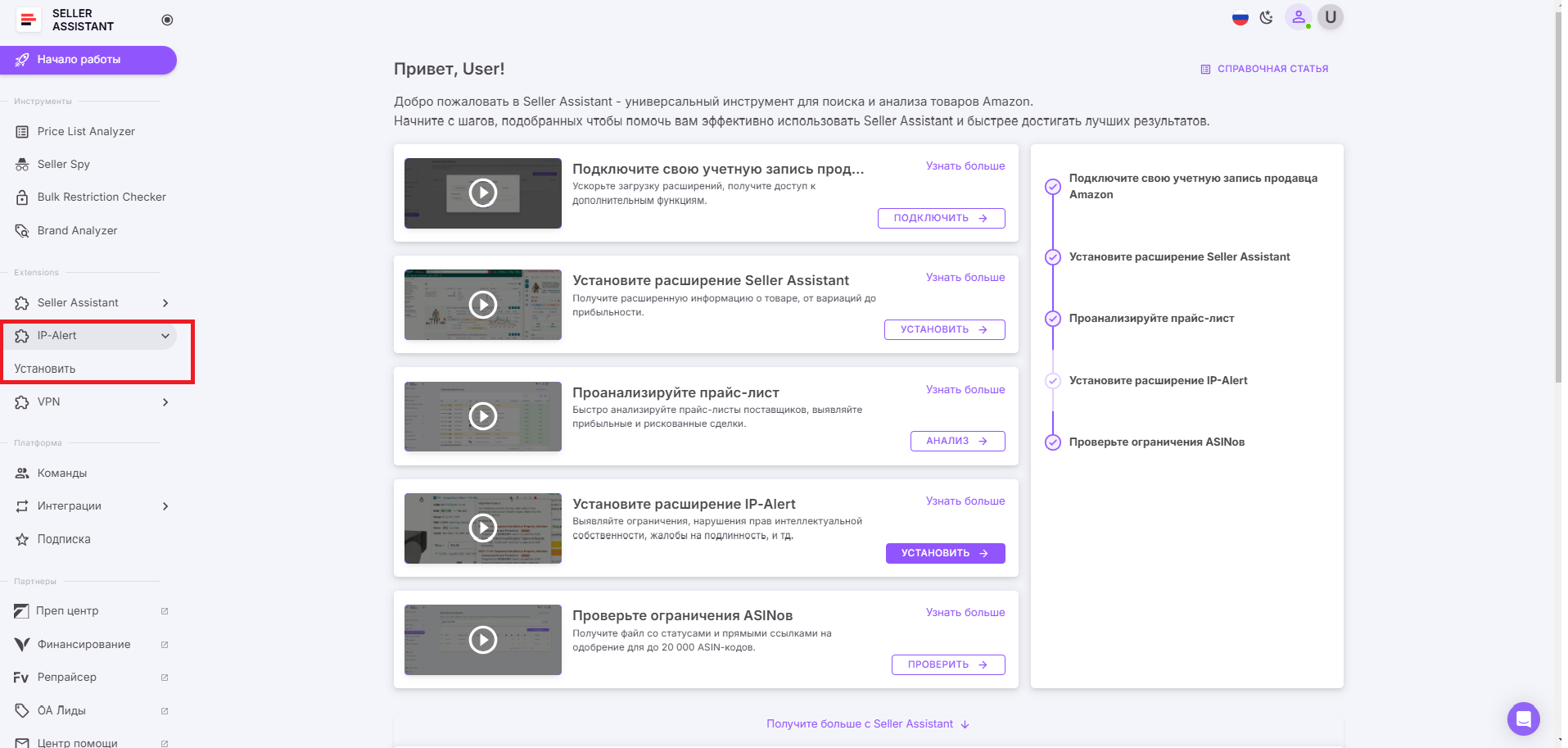Click the purple УСТАНОВИТЬ IP-Alert button
This screenshot has width=1568, height=748.
pyautogui.click(x=944, y=553)
